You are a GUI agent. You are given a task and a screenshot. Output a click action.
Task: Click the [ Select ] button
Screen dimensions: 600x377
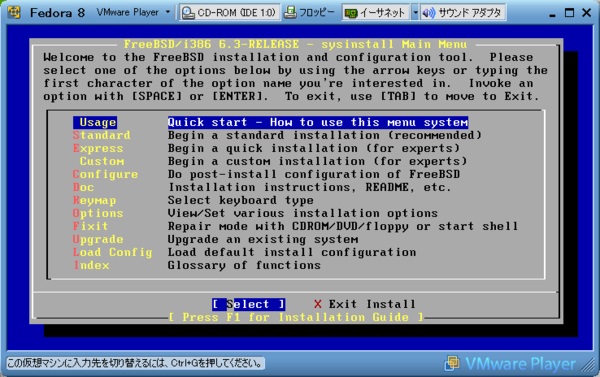pyautogui.click(x=248, y=304)
